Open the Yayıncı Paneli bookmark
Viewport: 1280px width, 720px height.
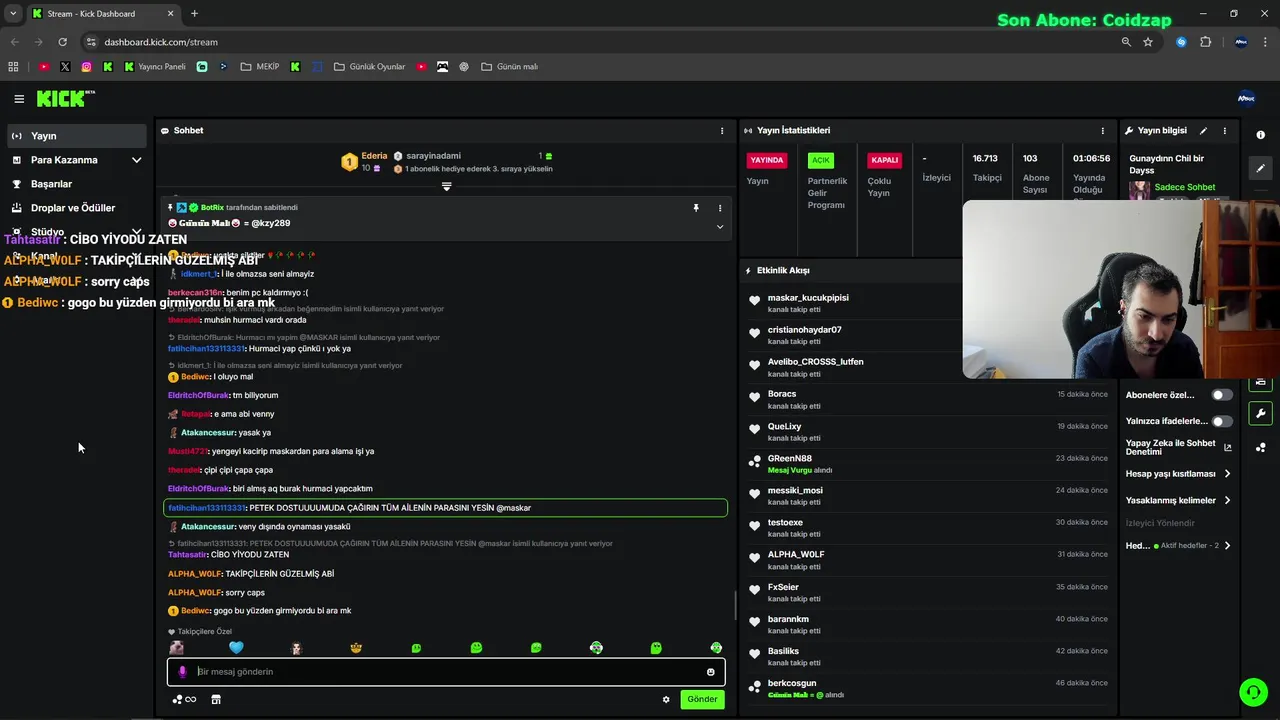pos(155,67)
